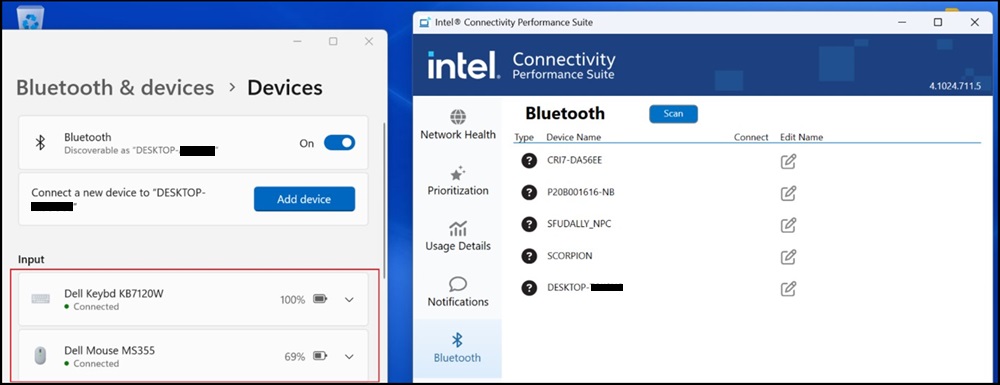Select the SFUDALLY_NPC device name
This screenshot has width=1000, height=385.
pos(579,224)
